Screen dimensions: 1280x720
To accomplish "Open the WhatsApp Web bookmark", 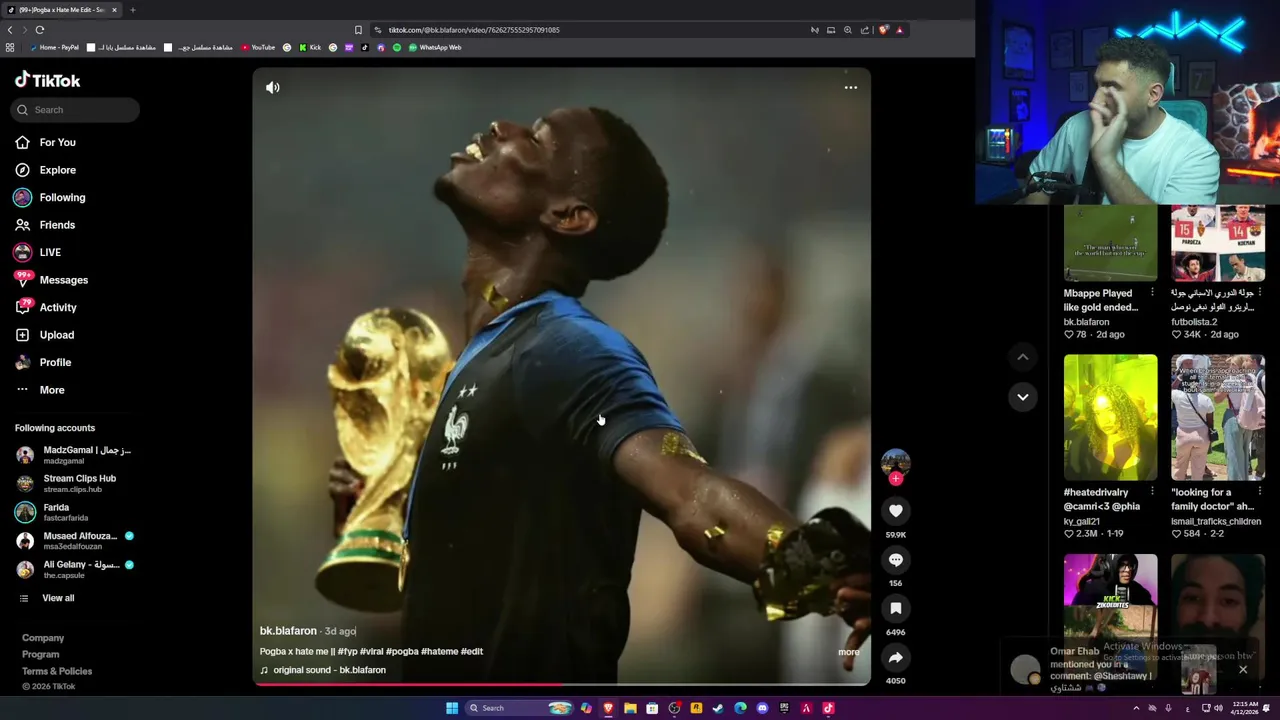I will tap(435, 47).
